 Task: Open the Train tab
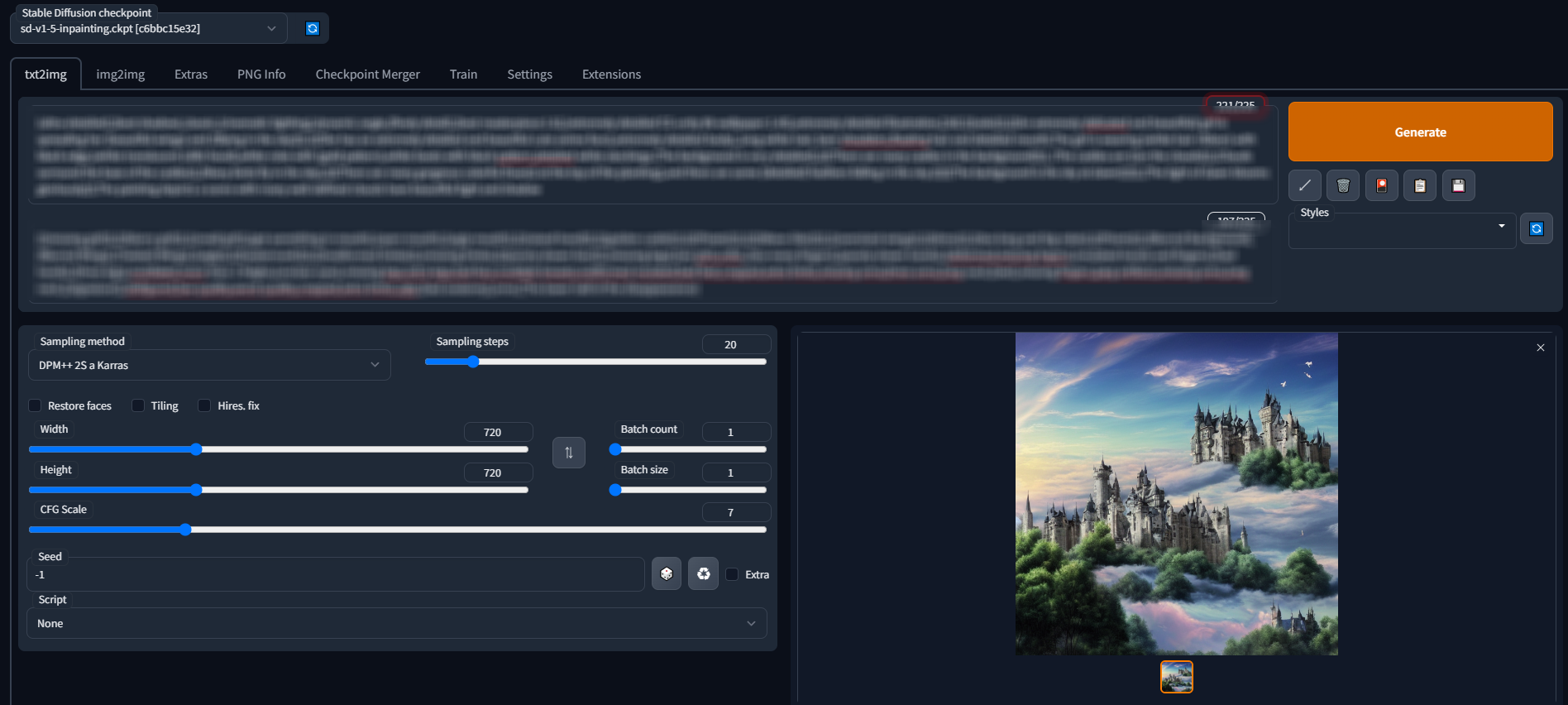pyautogui.click(x=463, y=74)
